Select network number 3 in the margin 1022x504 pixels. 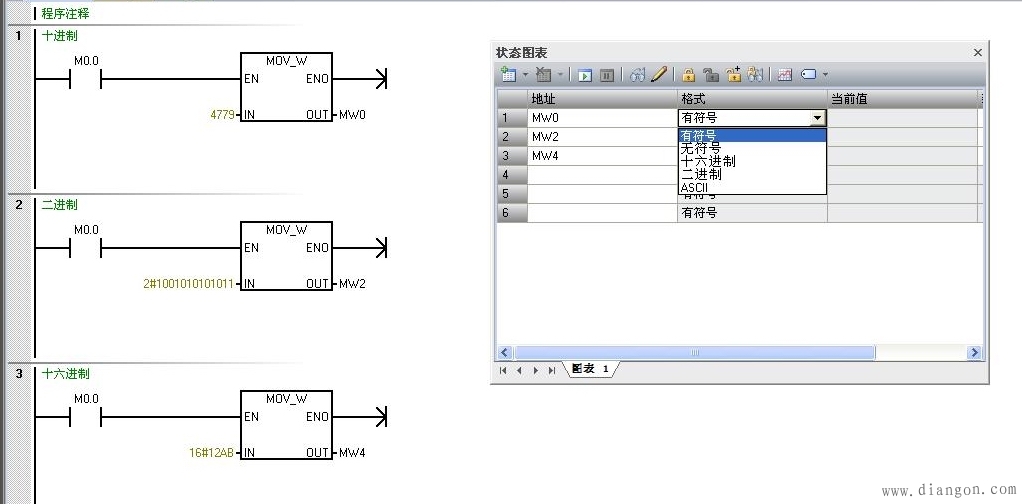[x=19, y=374]
